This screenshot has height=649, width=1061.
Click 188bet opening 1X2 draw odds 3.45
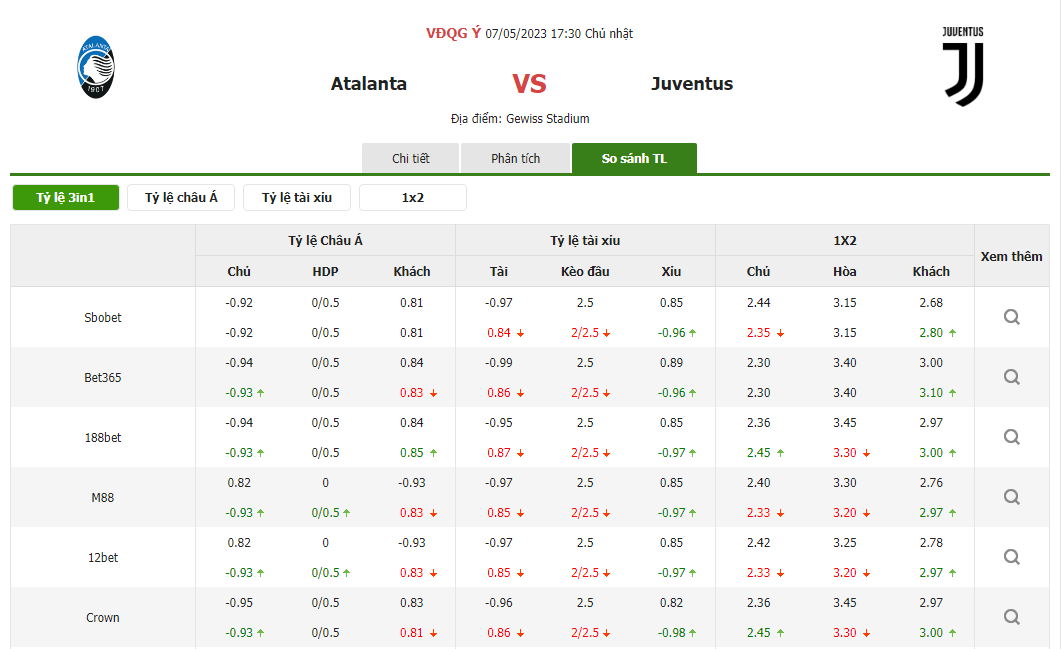[844, 422]
